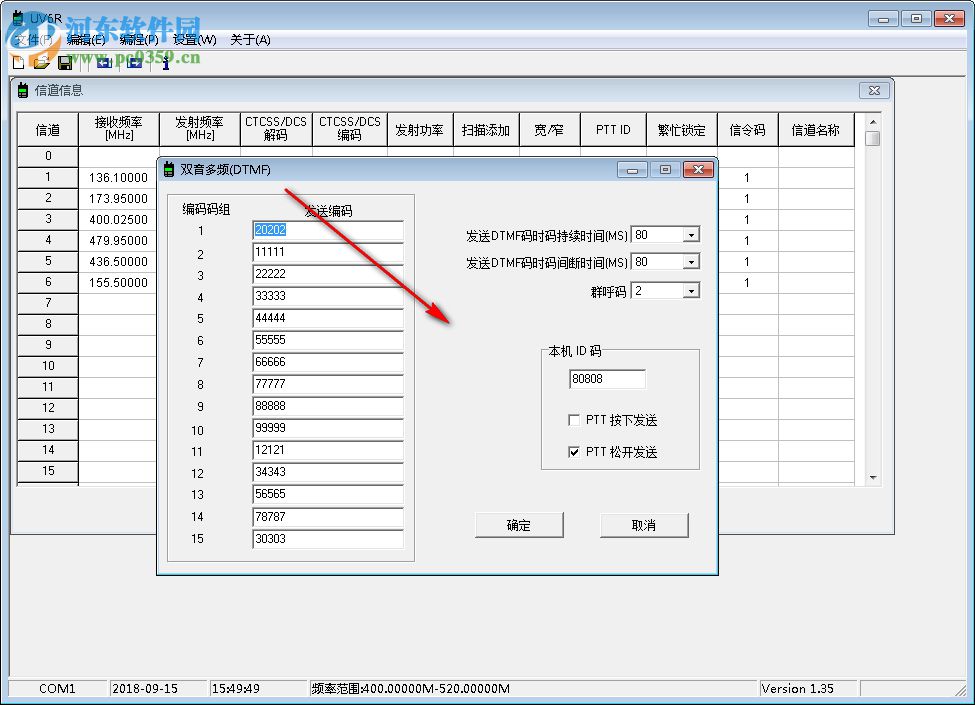Viewport: 975px width, 705px height.
Task: Maximize the DTMF dialog
Action: pyautogui.click(x=665, y=170)
